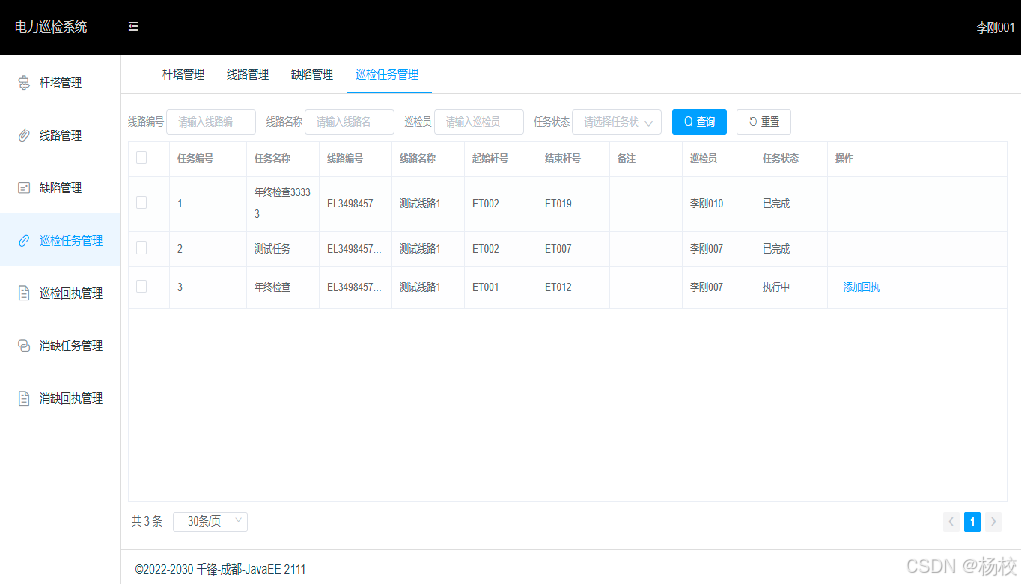
Task: Click the sidebar collapse hamburger icon
Action: point(133,27)
